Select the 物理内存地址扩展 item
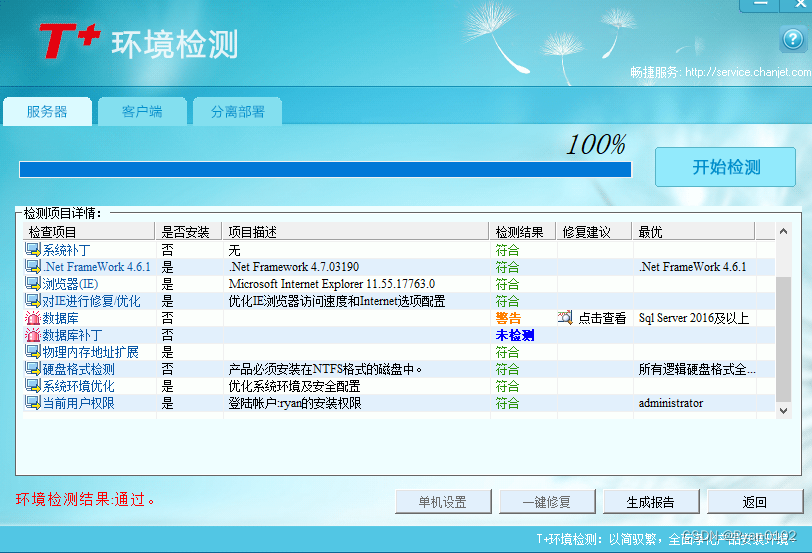The image size is (812, 553). 91,352
